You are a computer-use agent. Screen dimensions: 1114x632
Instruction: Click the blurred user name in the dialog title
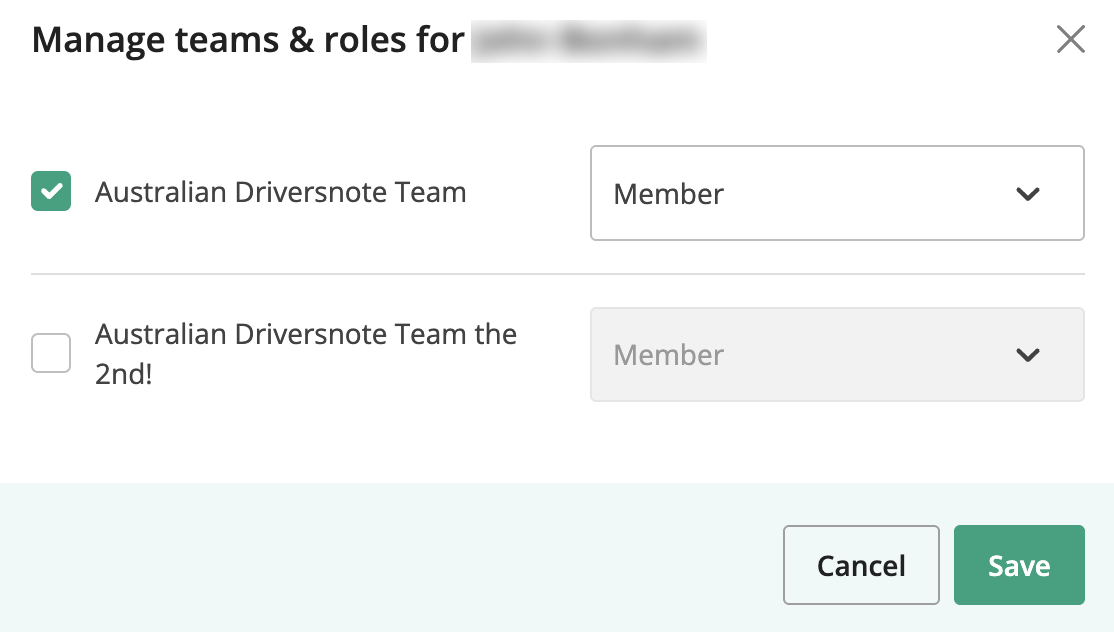[588, 41]
